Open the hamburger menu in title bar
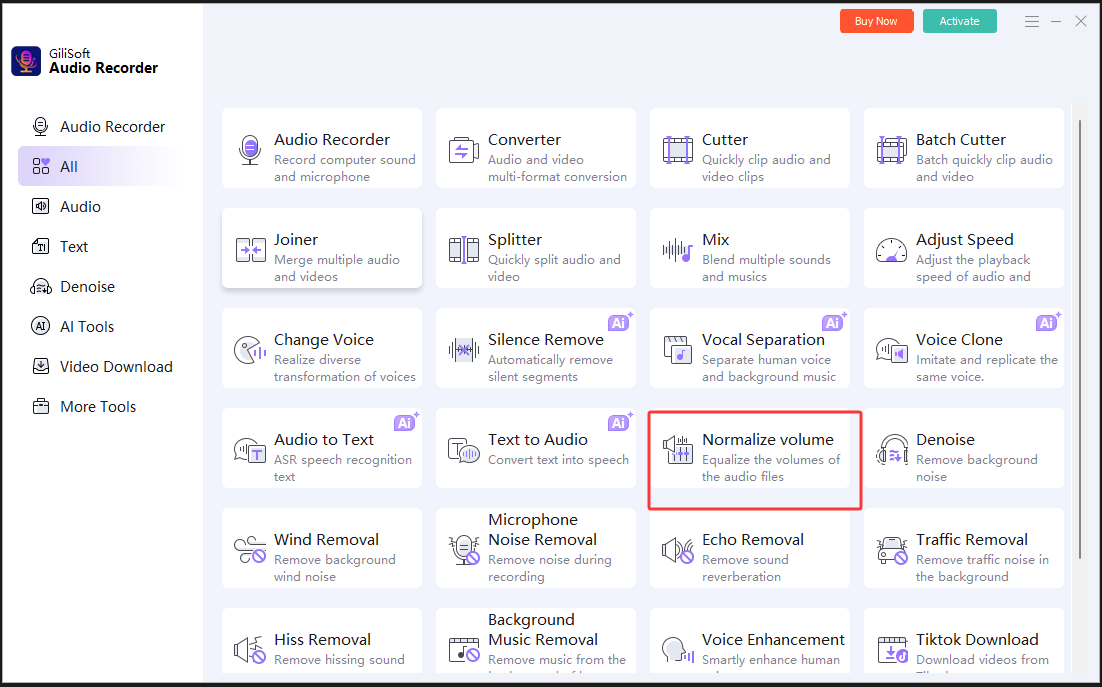This screenshot has width=1102, height=687. pos(1031,22)
